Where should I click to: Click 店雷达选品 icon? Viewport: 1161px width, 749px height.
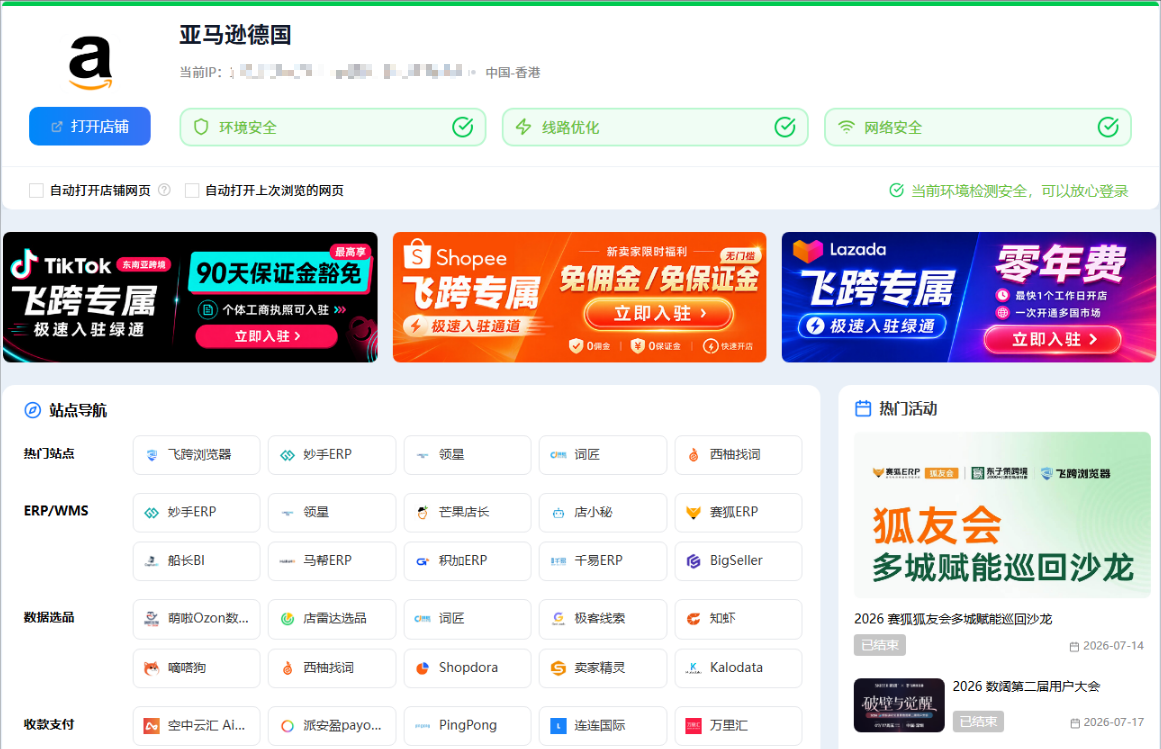point(287,619)
